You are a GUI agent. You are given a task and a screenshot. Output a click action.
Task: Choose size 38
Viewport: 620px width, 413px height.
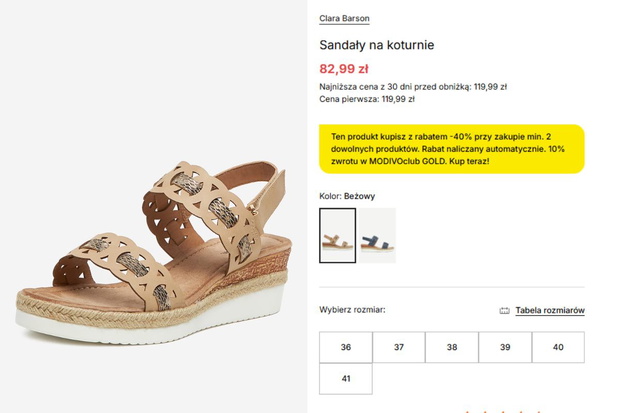452,347
